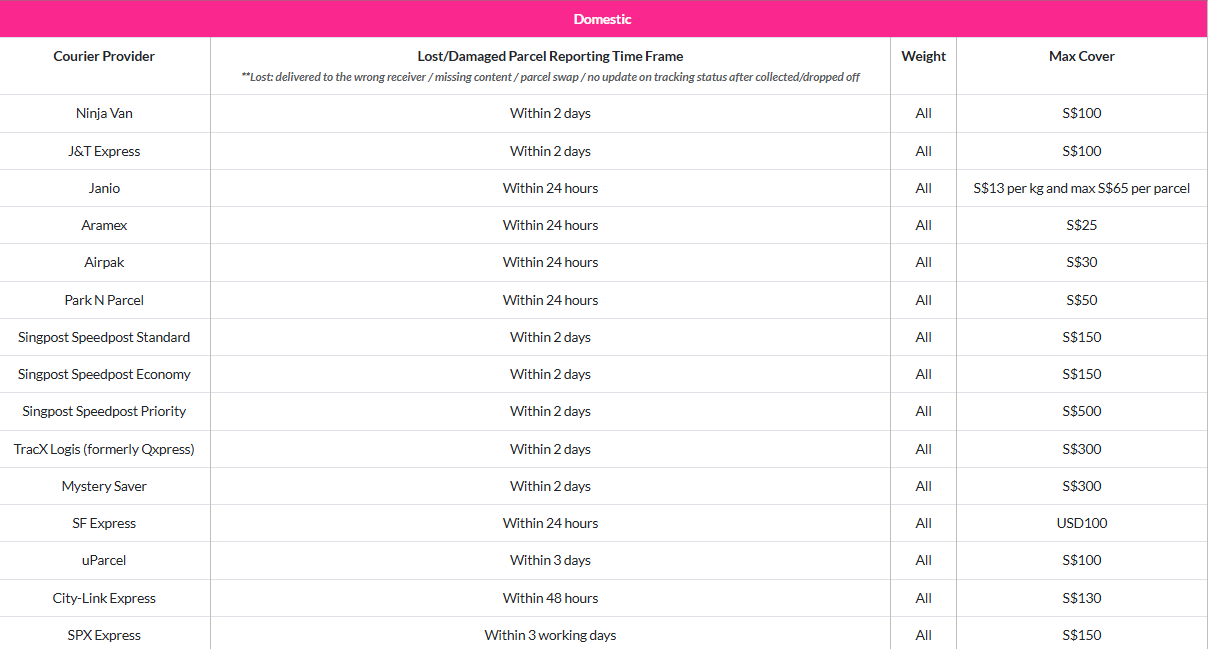Click Mystery Saver's Within 2 days cell
Viewport: 1212px width, 649px height.
pos(550,486)
